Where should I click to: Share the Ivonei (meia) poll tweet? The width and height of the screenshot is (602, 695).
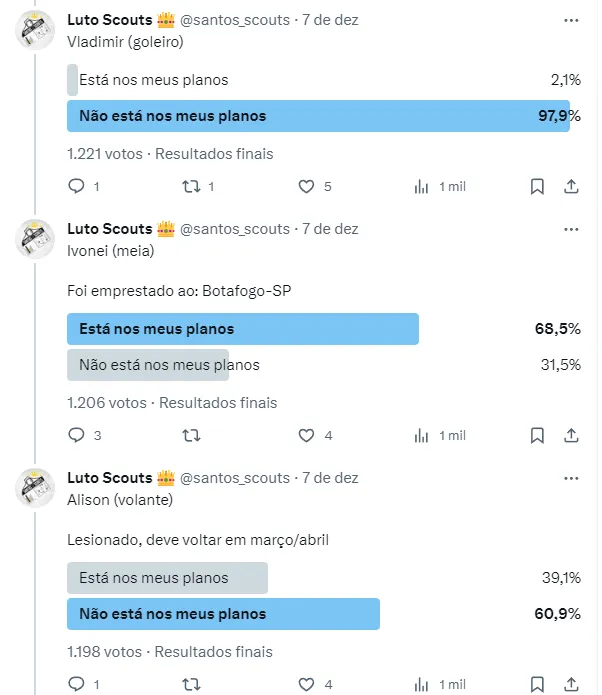571,436
